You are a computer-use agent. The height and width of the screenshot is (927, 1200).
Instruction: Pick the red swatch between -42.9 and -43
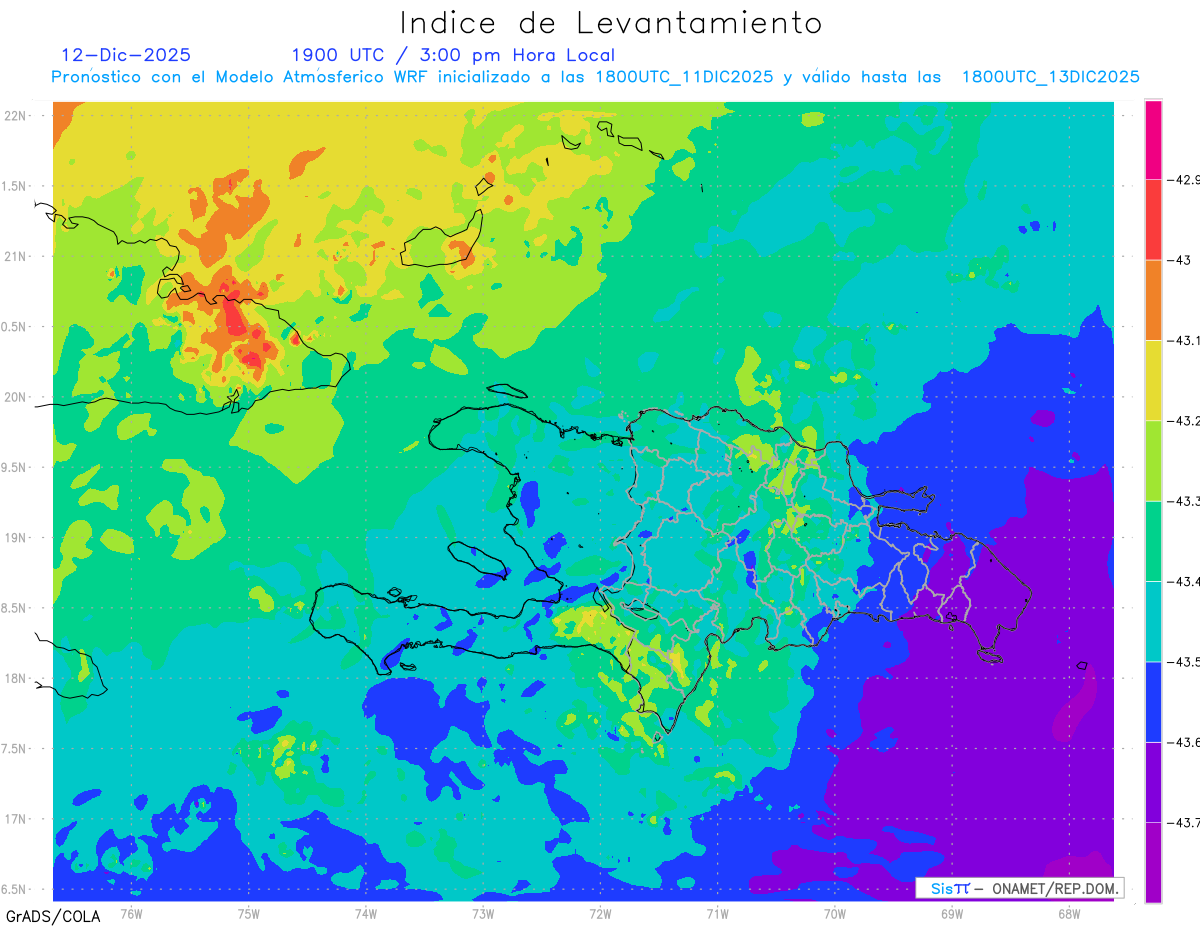coord(1153,220)
